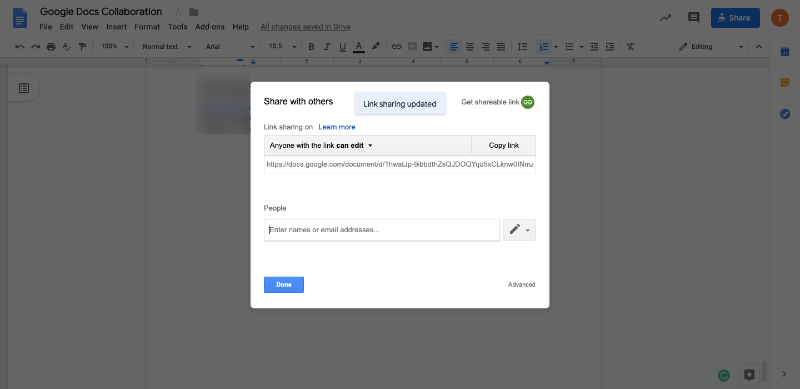This screenshot has height=389, width=800.
Task: Open the text color picker
Action: pyautogui.click(x=359, y=46)
